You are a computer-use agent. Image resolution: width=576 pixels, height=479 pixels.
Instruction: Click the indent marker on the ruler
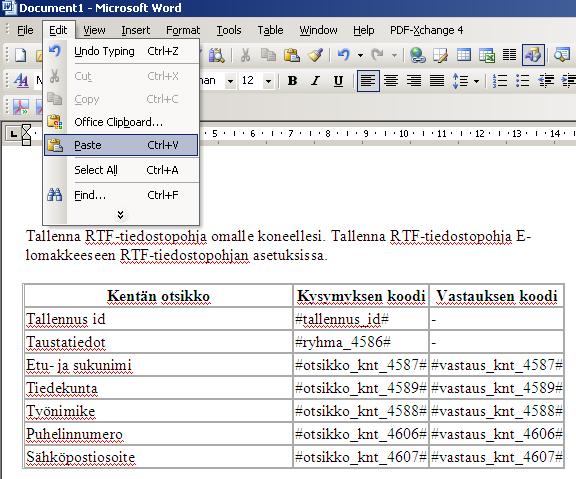pyautogui.click(x=26, y=134)
